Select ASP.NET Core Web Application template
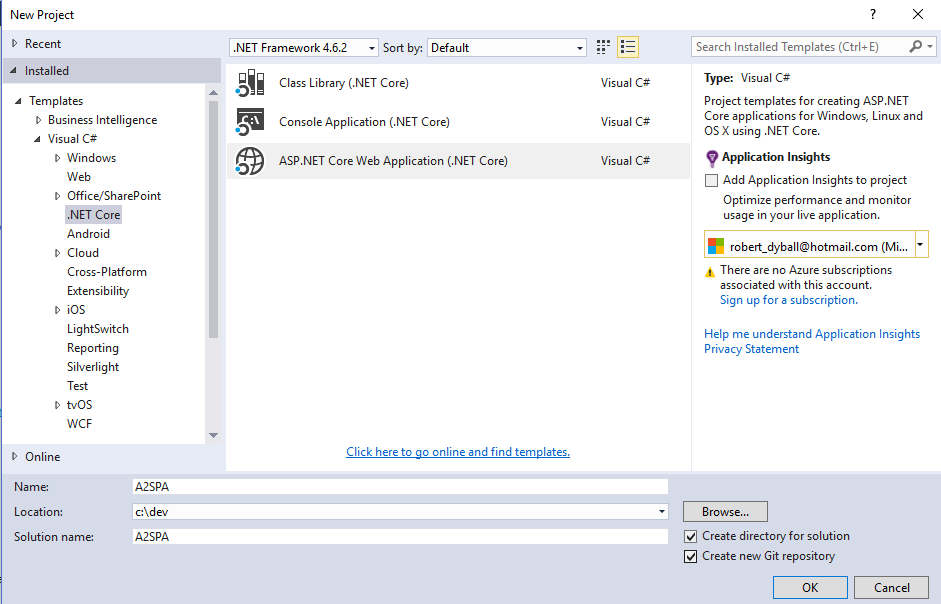 coord(458,161)
